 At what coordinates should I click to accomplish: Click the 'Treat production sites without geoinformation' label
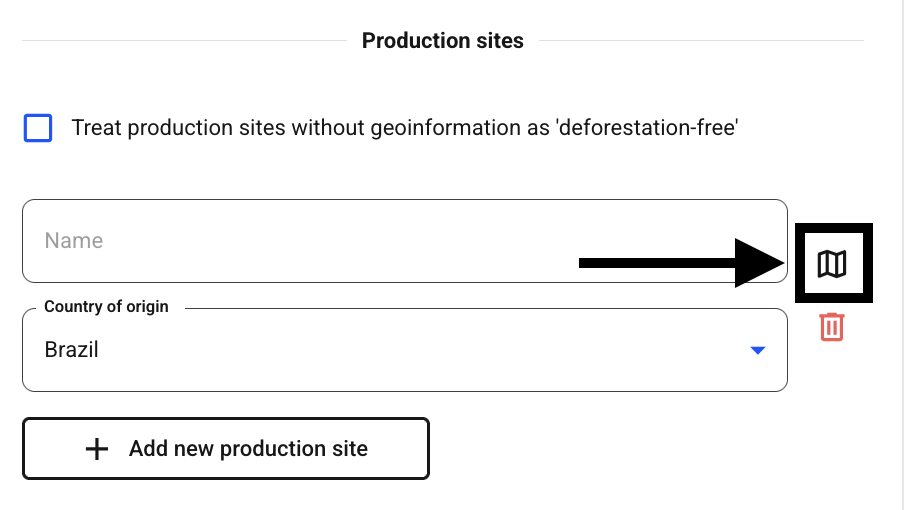(x=405, y=127)
